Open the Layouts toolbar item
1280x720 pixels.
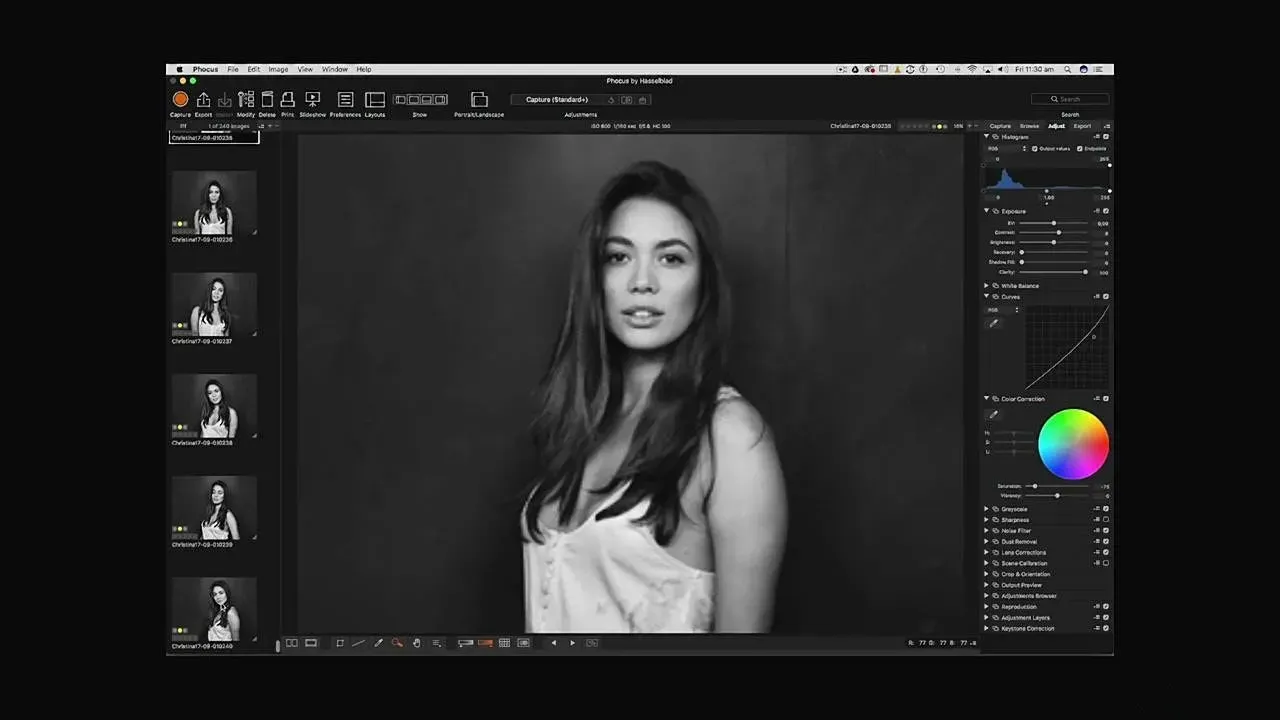[375, 99]
